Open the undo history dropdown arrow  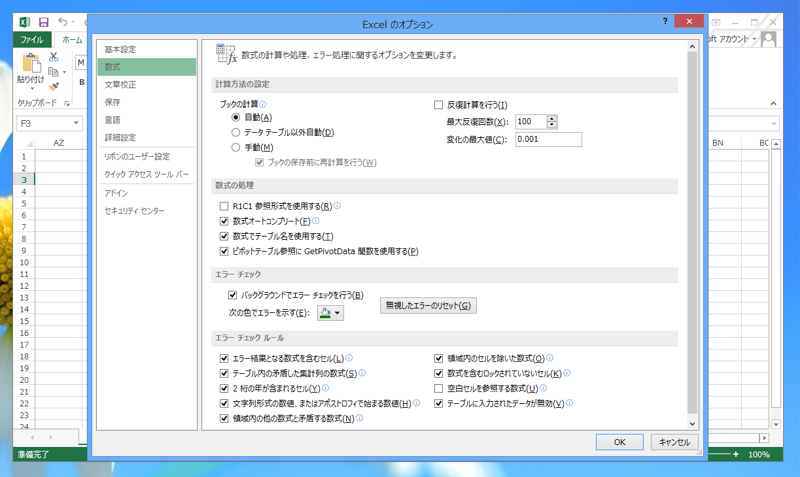(x=73, y=22)
